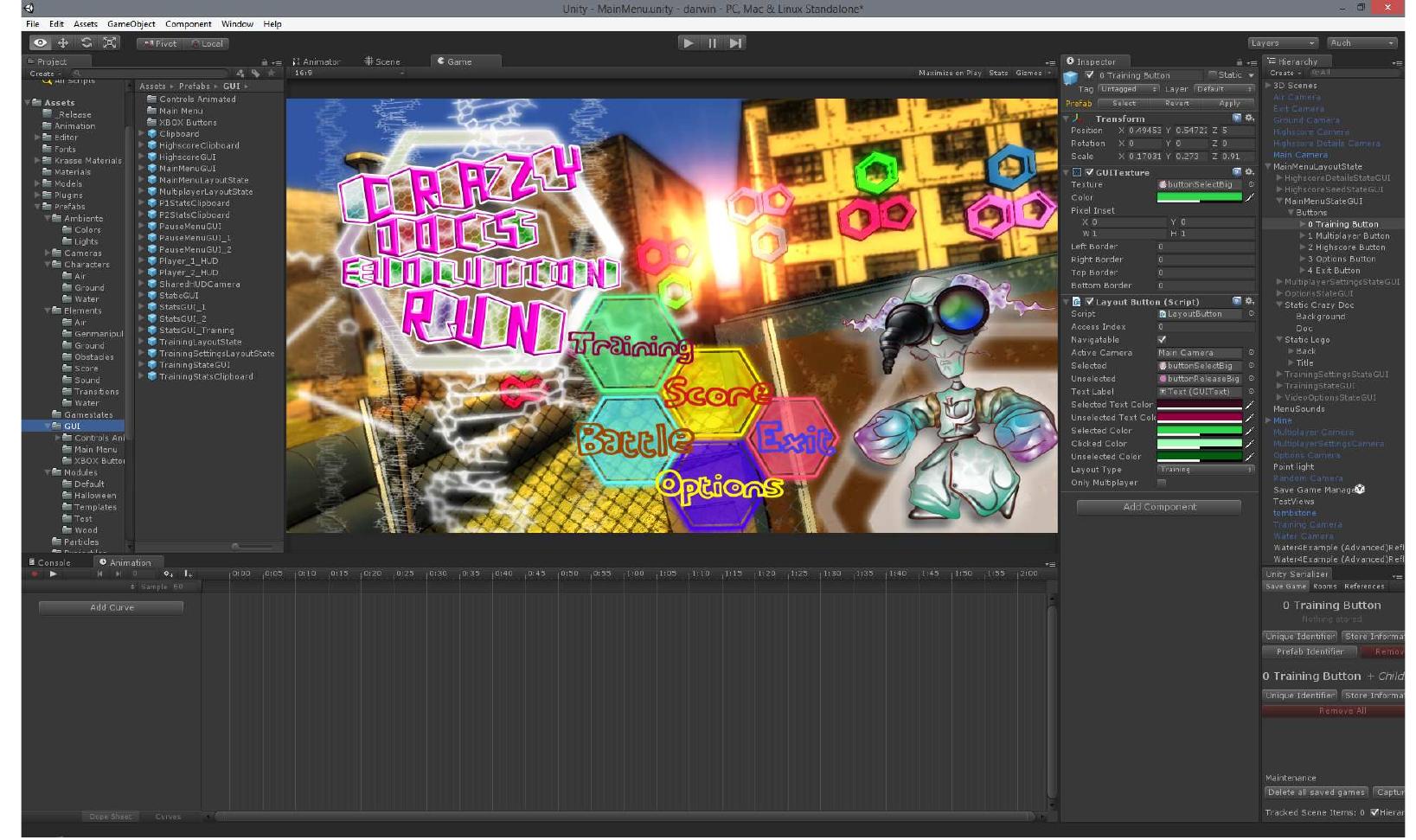The width and height of the screenshot is (1416, 840).
Task: Select the Move tool in the top toolbar
Action: (x=63, y=42)
